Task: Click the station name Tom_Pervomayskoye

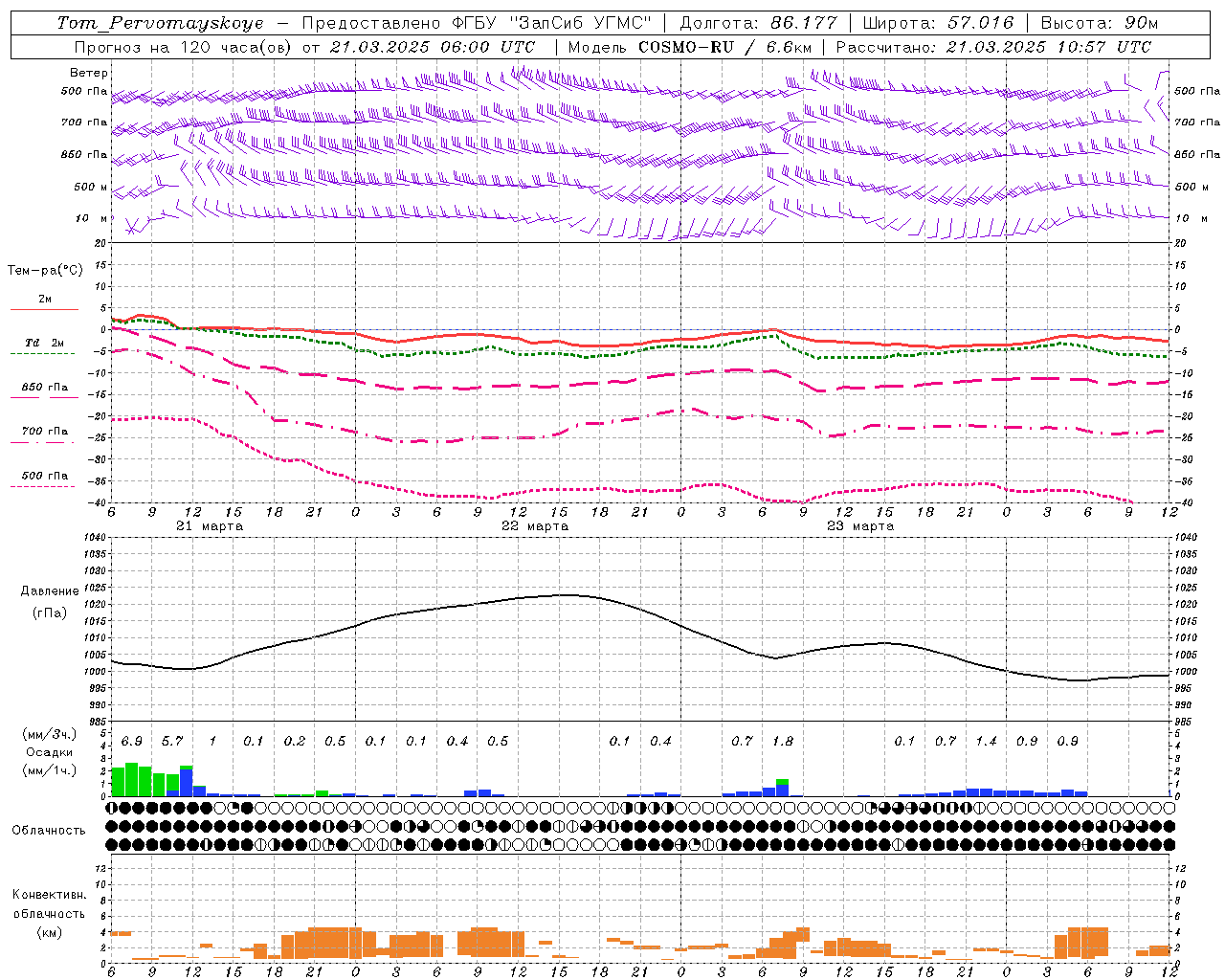Action: (160, 23)
